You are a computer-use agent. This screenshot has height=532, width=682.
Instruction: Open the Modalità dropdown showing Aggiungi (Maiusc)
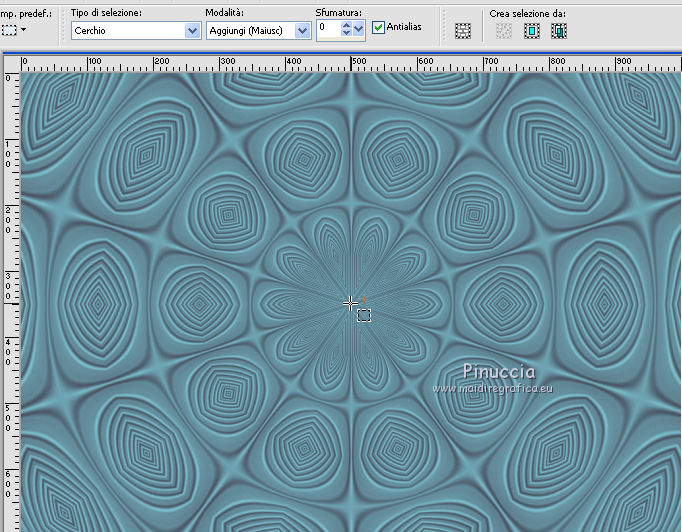click(x=302, y=31)
